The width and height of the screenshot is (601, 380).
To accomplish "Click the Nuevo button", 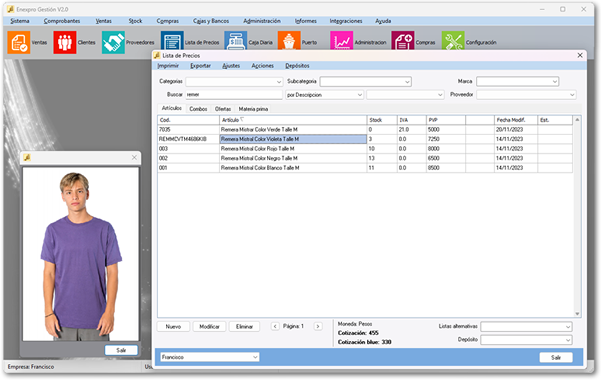I will tap(173, 327).
